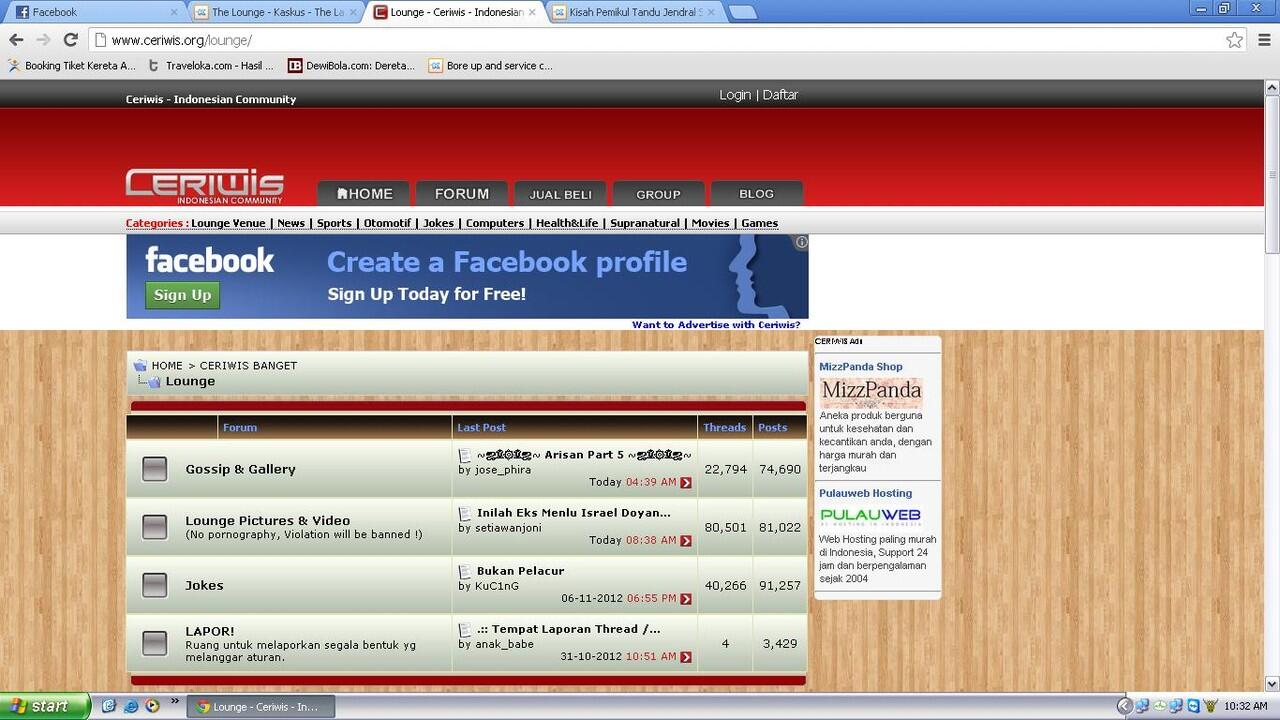
Task: Open the Chrome wrench menu
Action: point(1264,40)
